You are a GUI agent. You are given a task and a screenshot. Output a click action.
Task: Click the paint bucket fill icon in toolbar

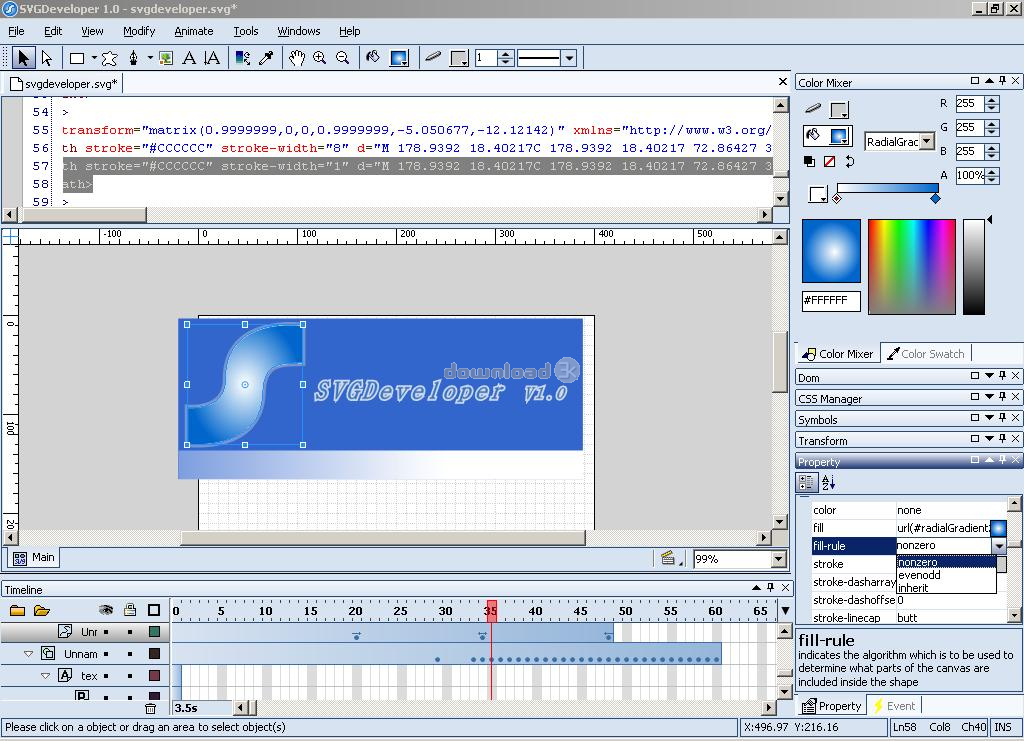[x=373, y=57]
